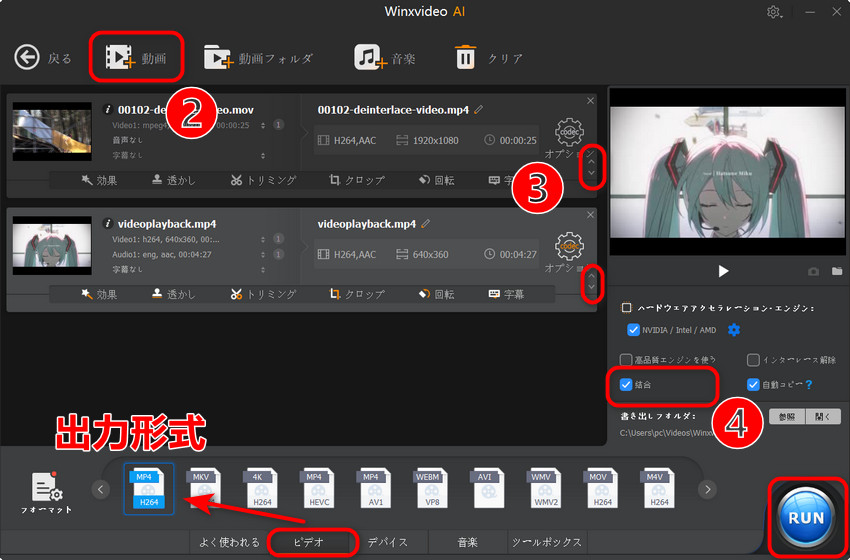Select AVI output format
Image resolution: width=850 pixels, height=560 pixels.
coord(487,489)
